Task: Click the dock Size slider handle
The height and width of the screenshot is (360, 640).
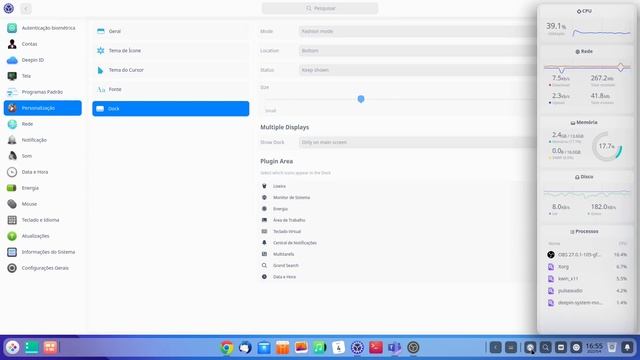Action: [x=361, y=99]
